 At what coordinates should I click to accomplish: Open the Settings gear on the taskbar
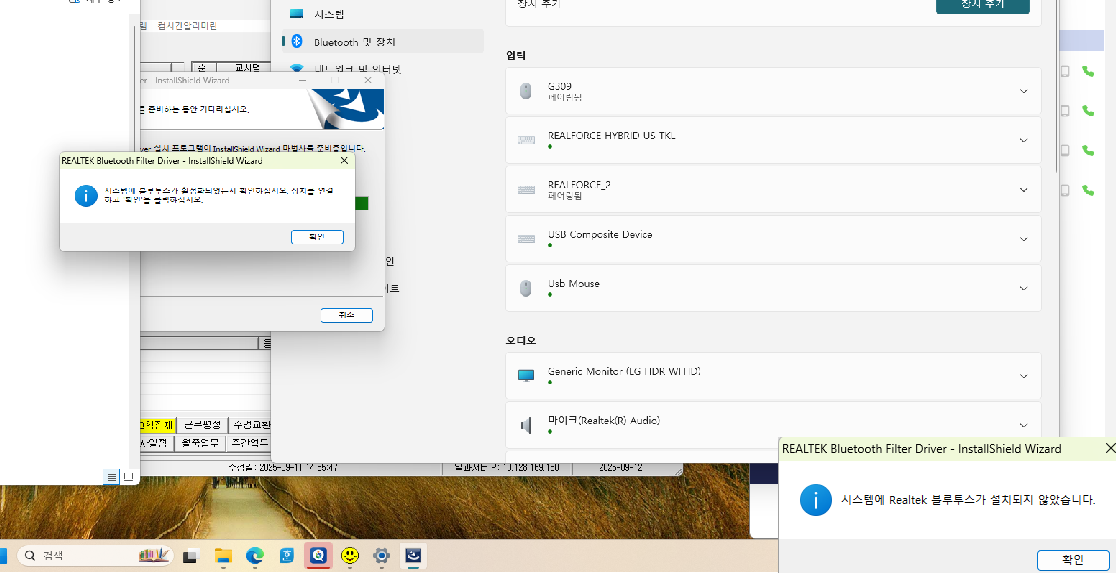(381, 556)
